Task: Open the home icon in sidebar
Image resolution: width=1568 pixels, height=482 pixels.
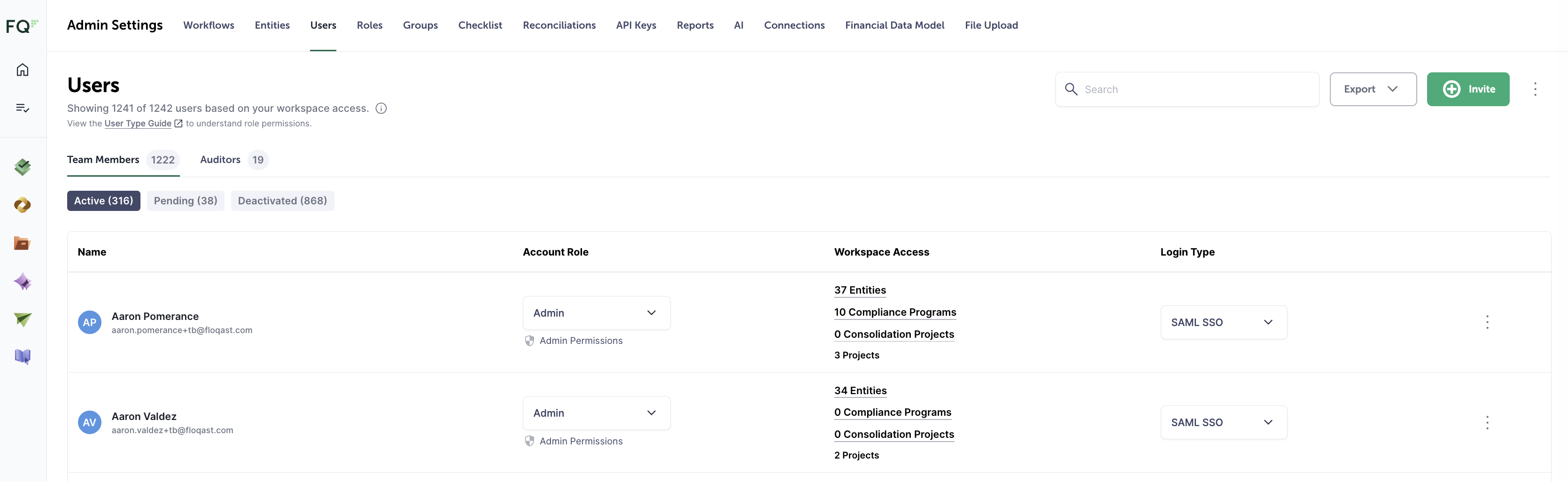Action: click(23, 70)
